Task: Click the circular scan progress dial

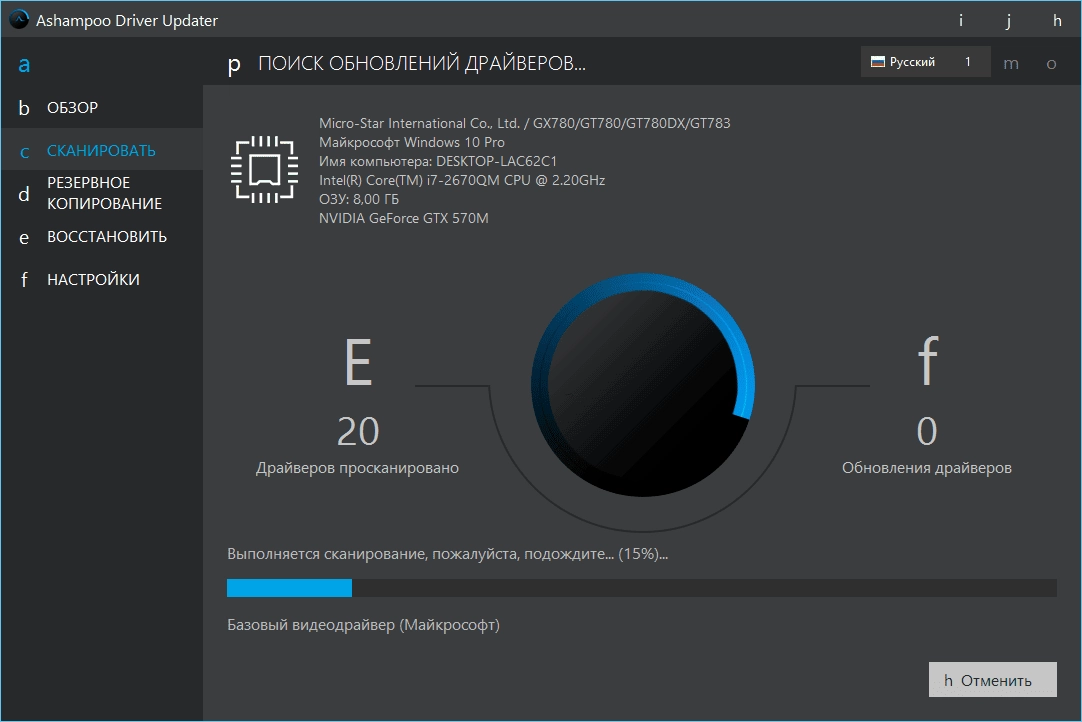Action: point(643,385)
